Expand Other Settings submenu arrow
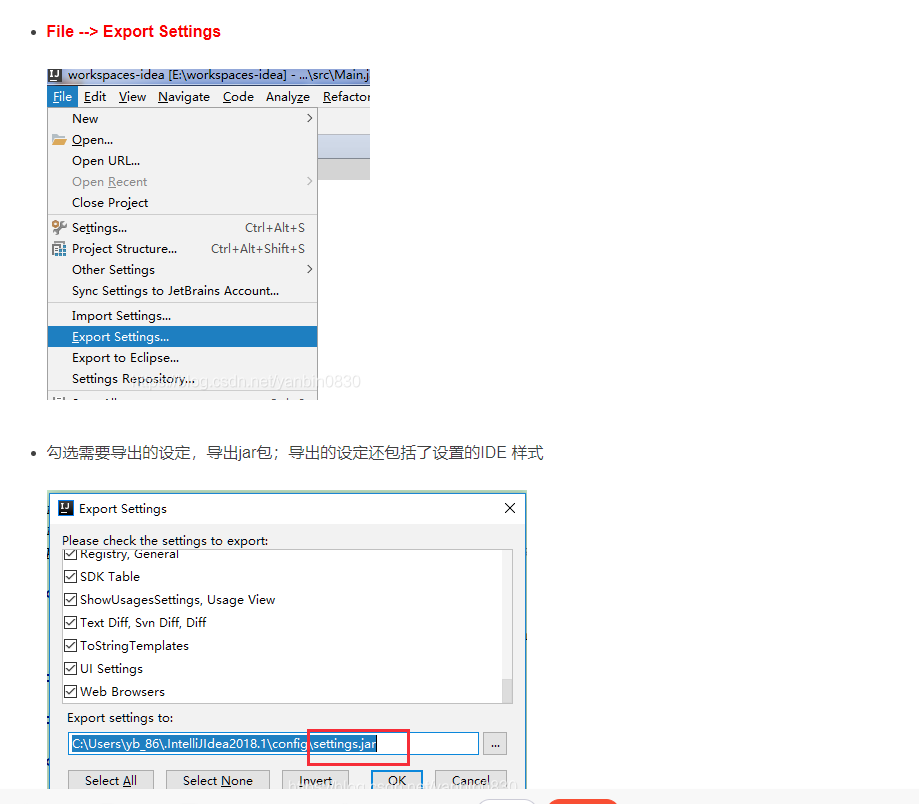The height and width of the screenshot is (804, 919). [309, 270]
